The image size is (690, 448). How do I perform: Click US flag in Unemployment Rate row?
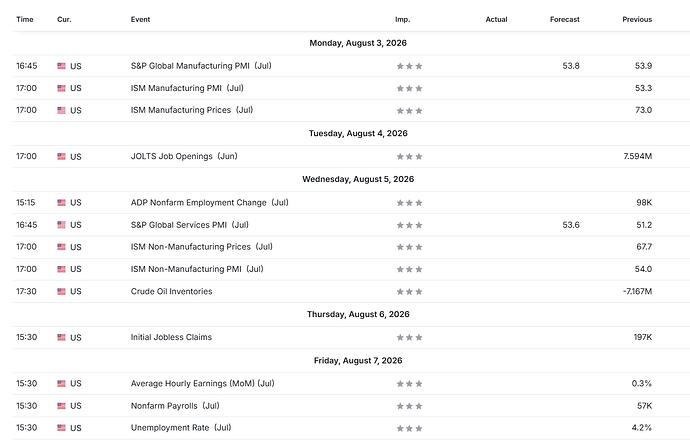pyautogui.click(x=61, y=428)
